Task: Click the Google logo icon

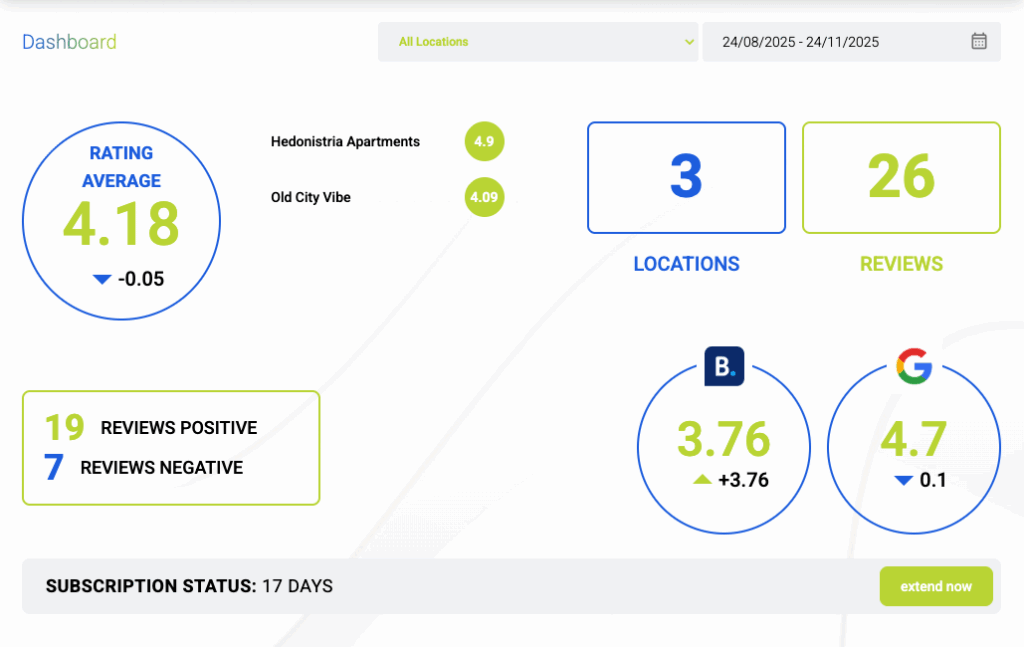Action: (913, 366)
